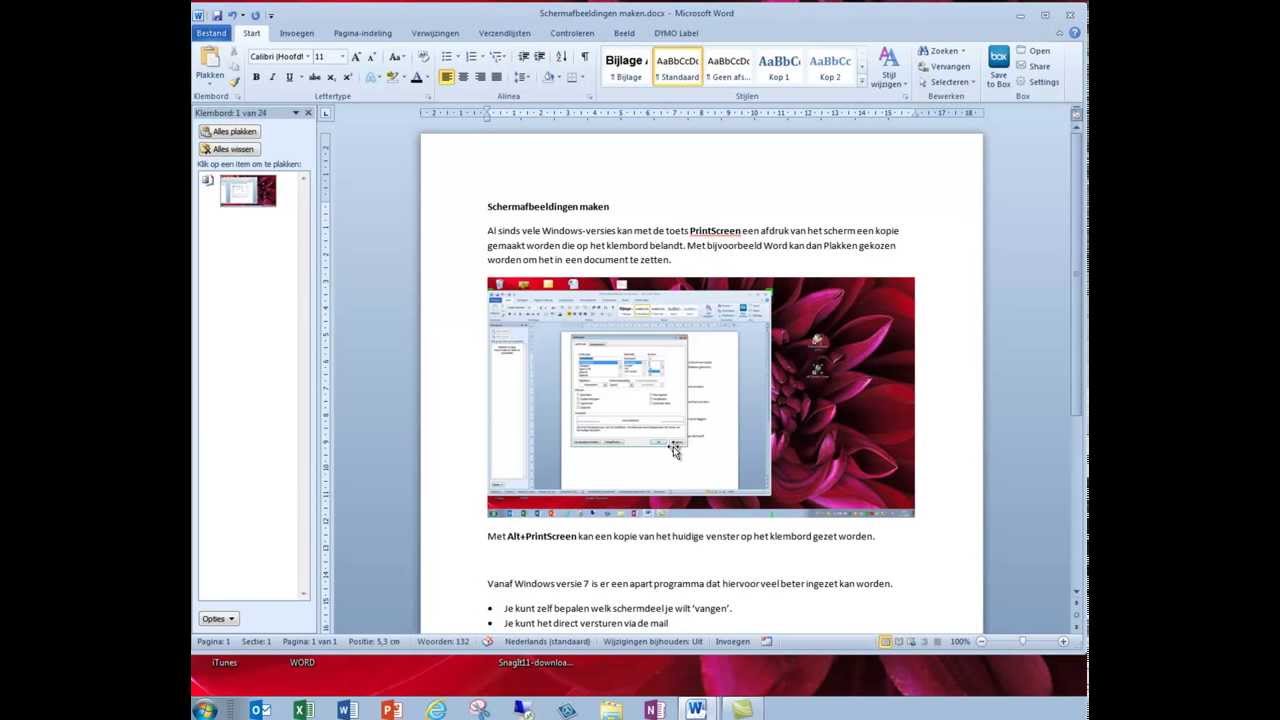Click Zoeken in Bewerken group
The height and width of the screenshot is (720, 1280).
point(942,51)
